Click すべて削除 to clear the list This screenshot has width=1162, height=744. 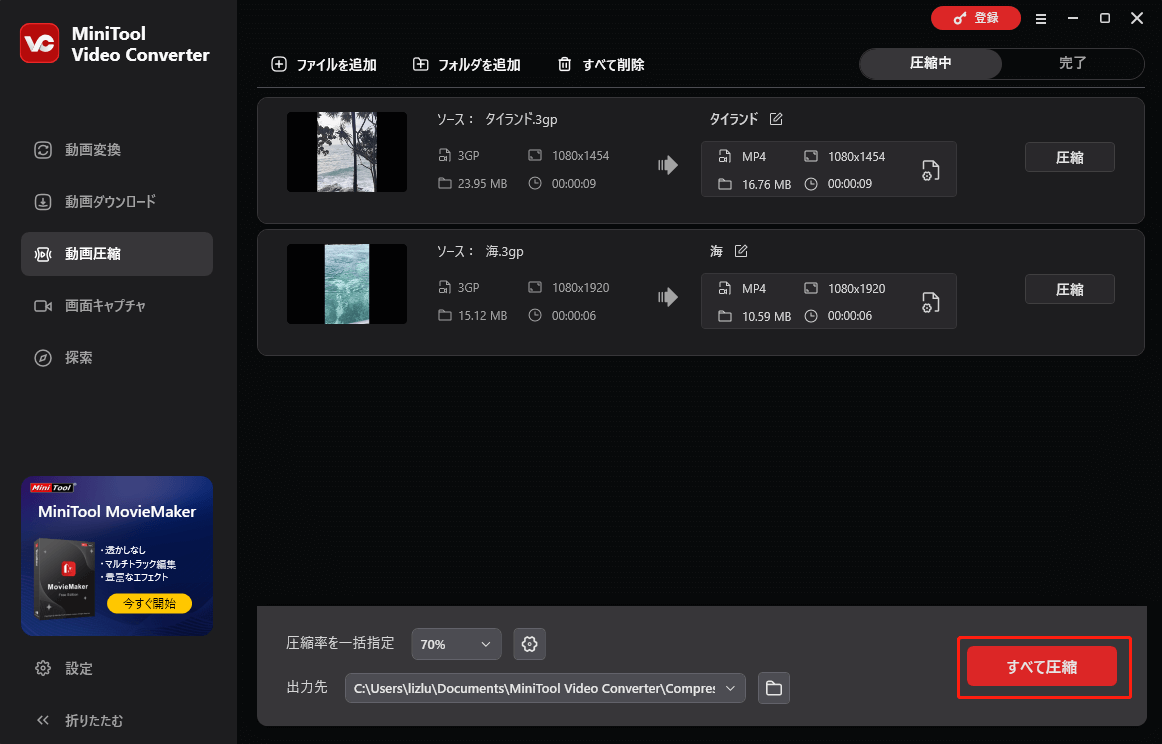601,64
